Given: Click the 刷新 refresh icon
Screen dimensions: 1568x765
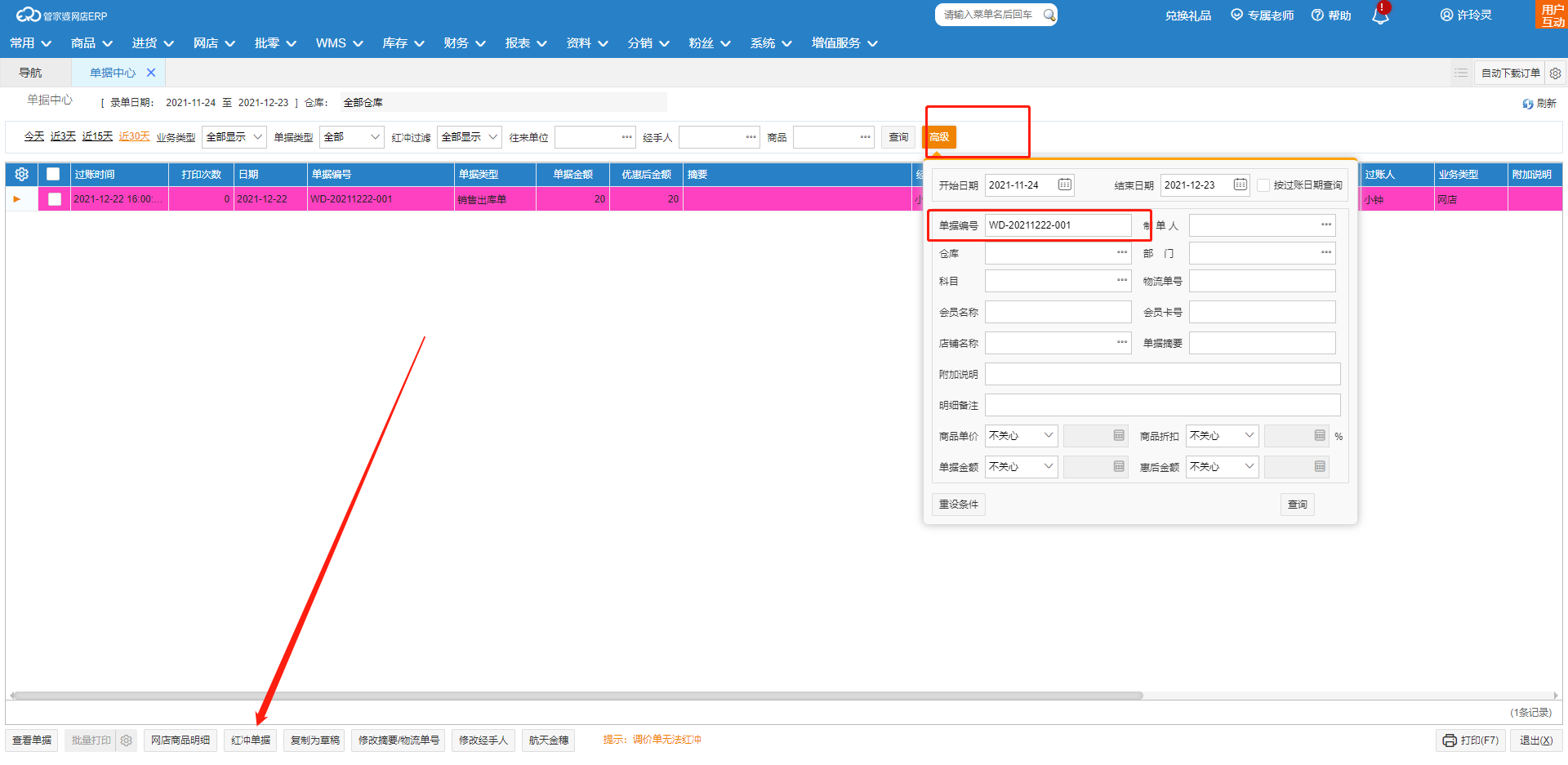Looking at the screenshot, I should click(1527, 104).
